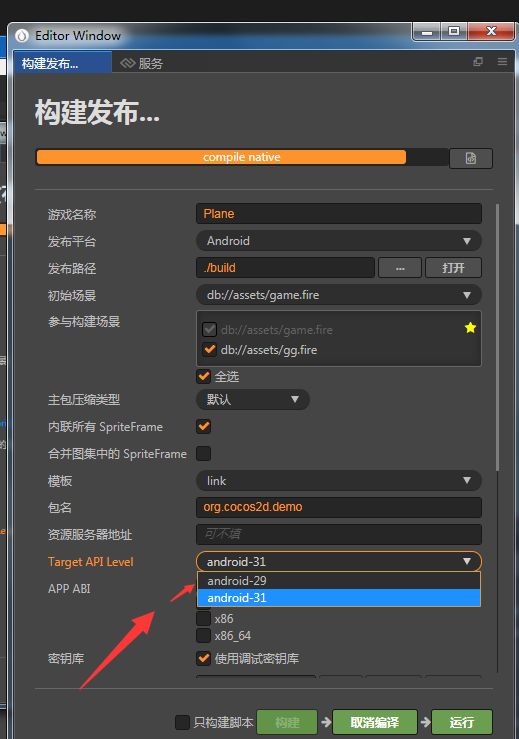Toggle 使用调试密钥库 checkbox
Screen dimensions: 519x739
click(x=204, y=658)
